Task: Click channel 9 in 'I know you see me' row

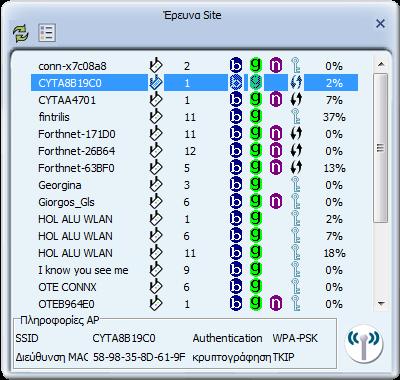Action: pyautogui.click(x=187, y=270)
